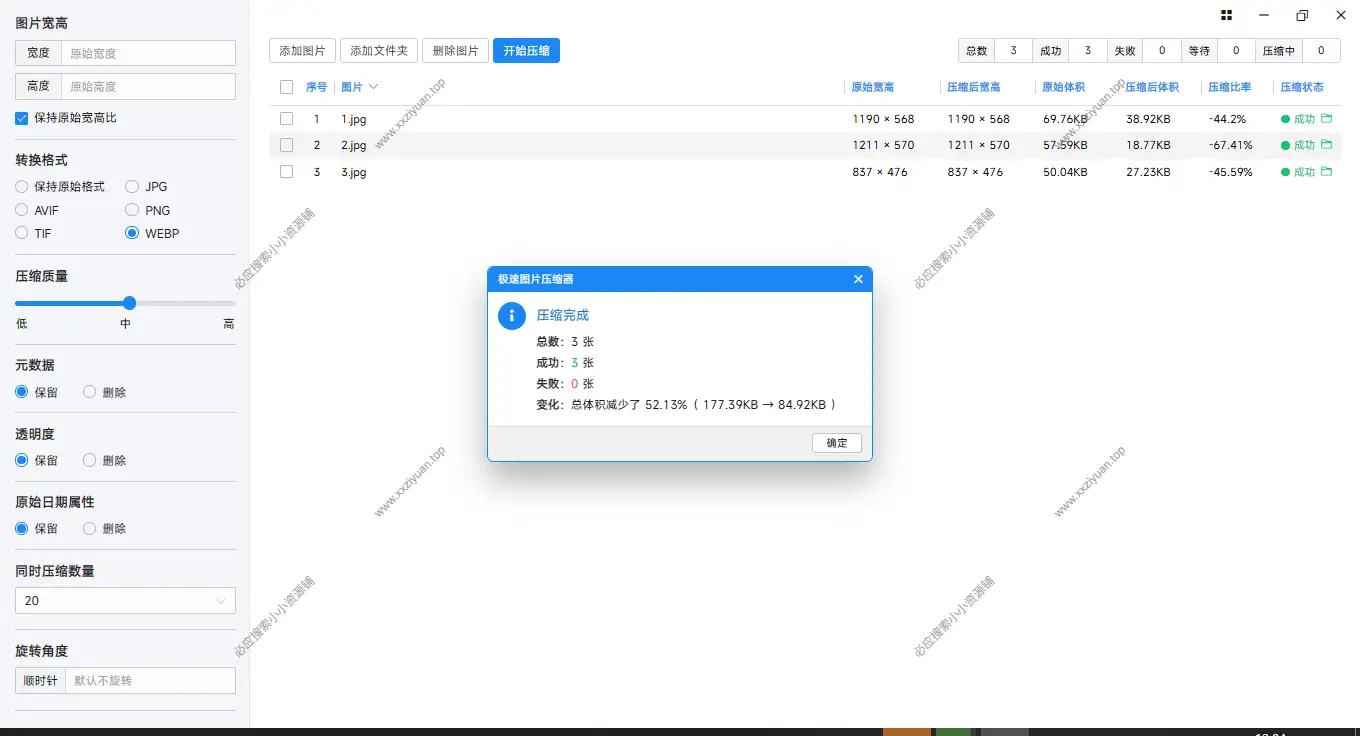Image resolution: width=1360 pixels, height=736 pixels.
Task: Click the rotation angle input field
Action: coord(150,680)
